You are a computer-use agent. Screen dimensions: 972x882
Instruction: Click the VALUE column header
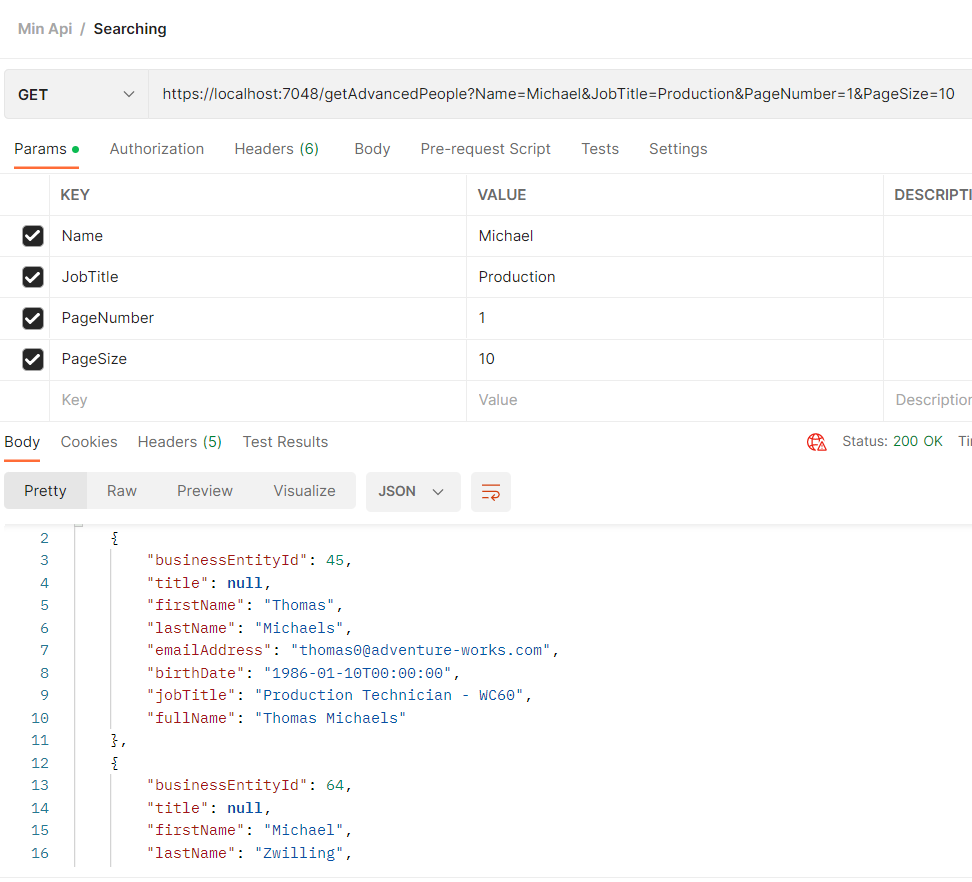(501, 195)
